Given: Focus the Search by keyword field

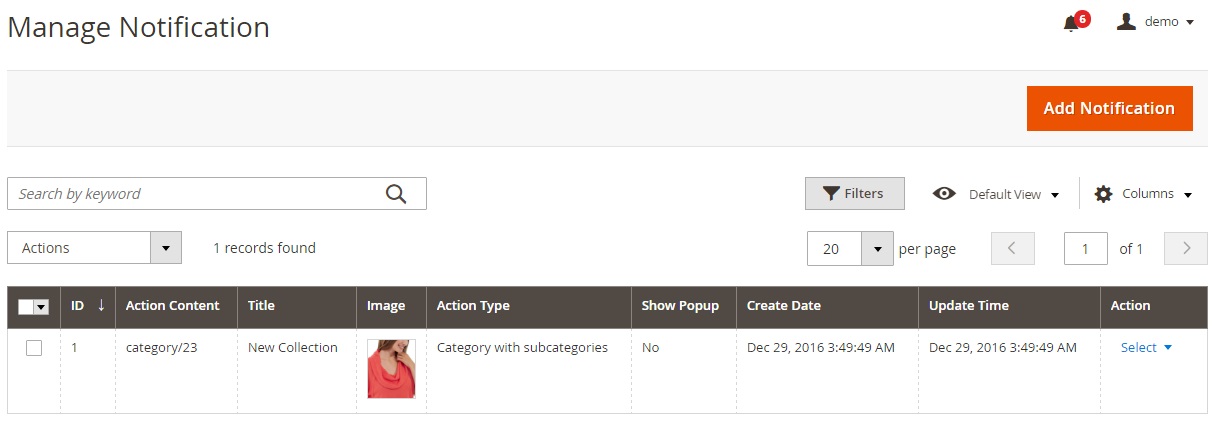Looking at the screenshot, I should coord(195,194).
